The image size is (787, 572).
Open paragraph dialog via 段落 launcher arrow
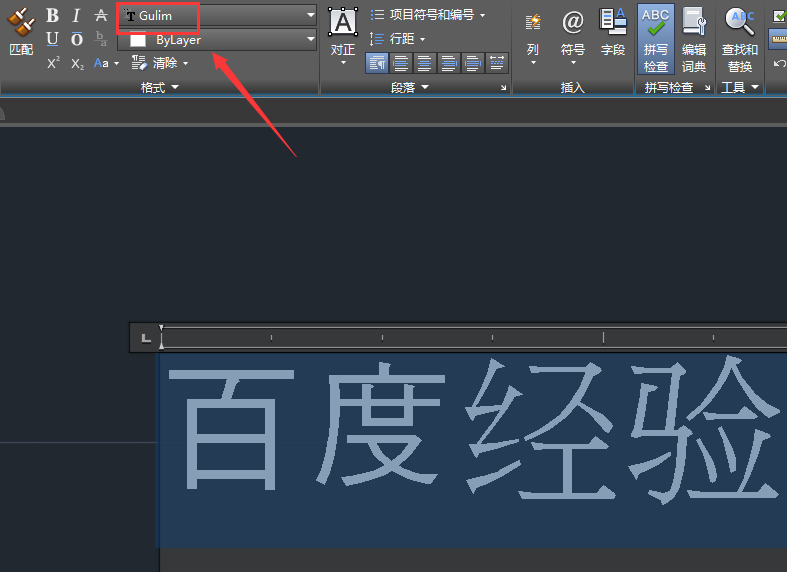pos(503,88)
